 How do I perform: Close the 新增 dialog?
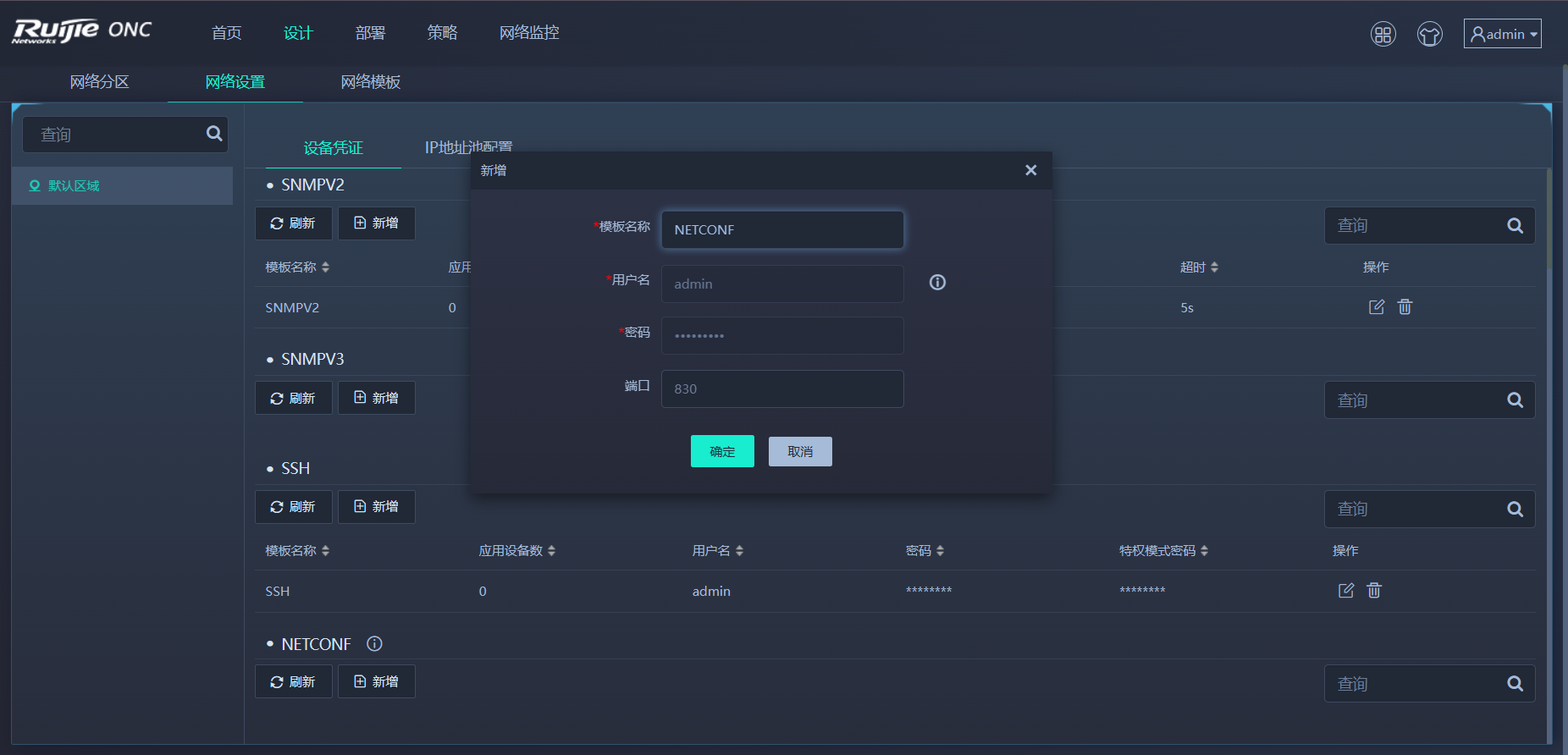[1030, 170]
